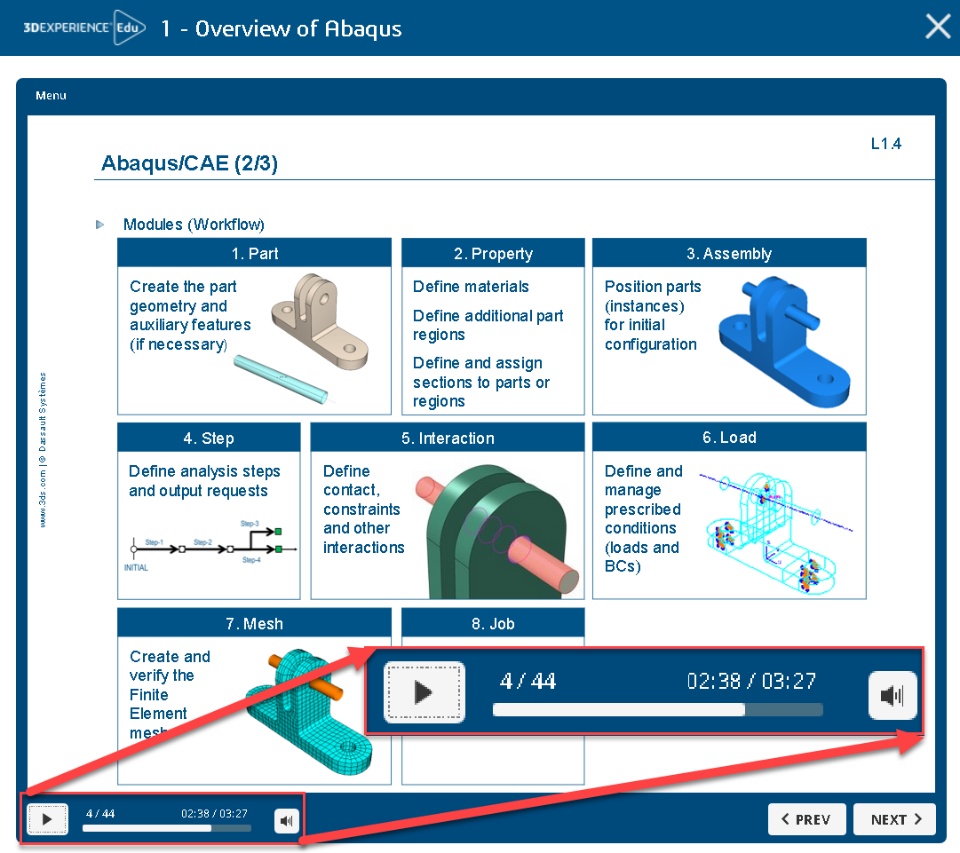Screen dimensions: 960x853
Task: Click the '3. Assembly' module header
Action: 729,253
